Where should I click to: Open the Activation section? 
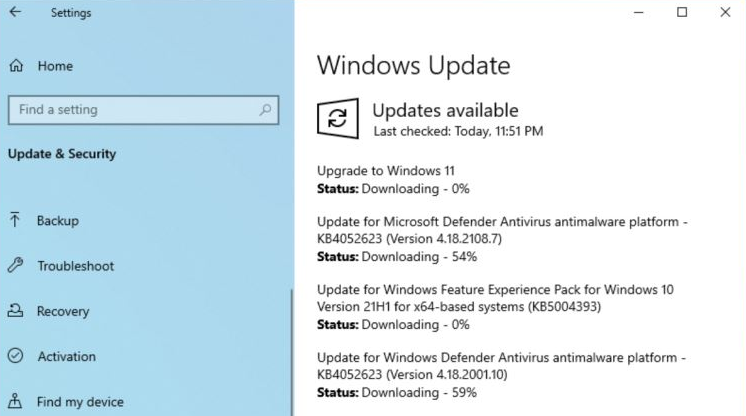[x=67, y=357]
